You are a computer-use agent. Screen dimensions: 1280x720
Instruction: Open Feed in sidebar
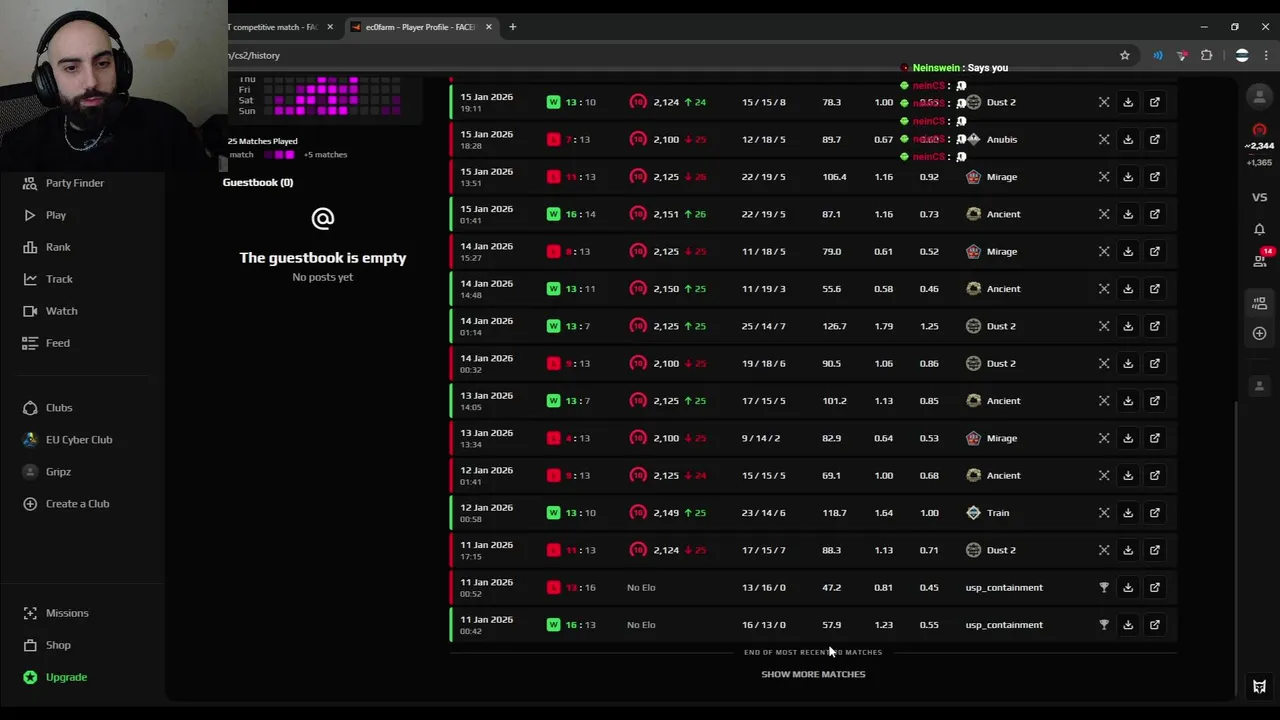(58, 343)
